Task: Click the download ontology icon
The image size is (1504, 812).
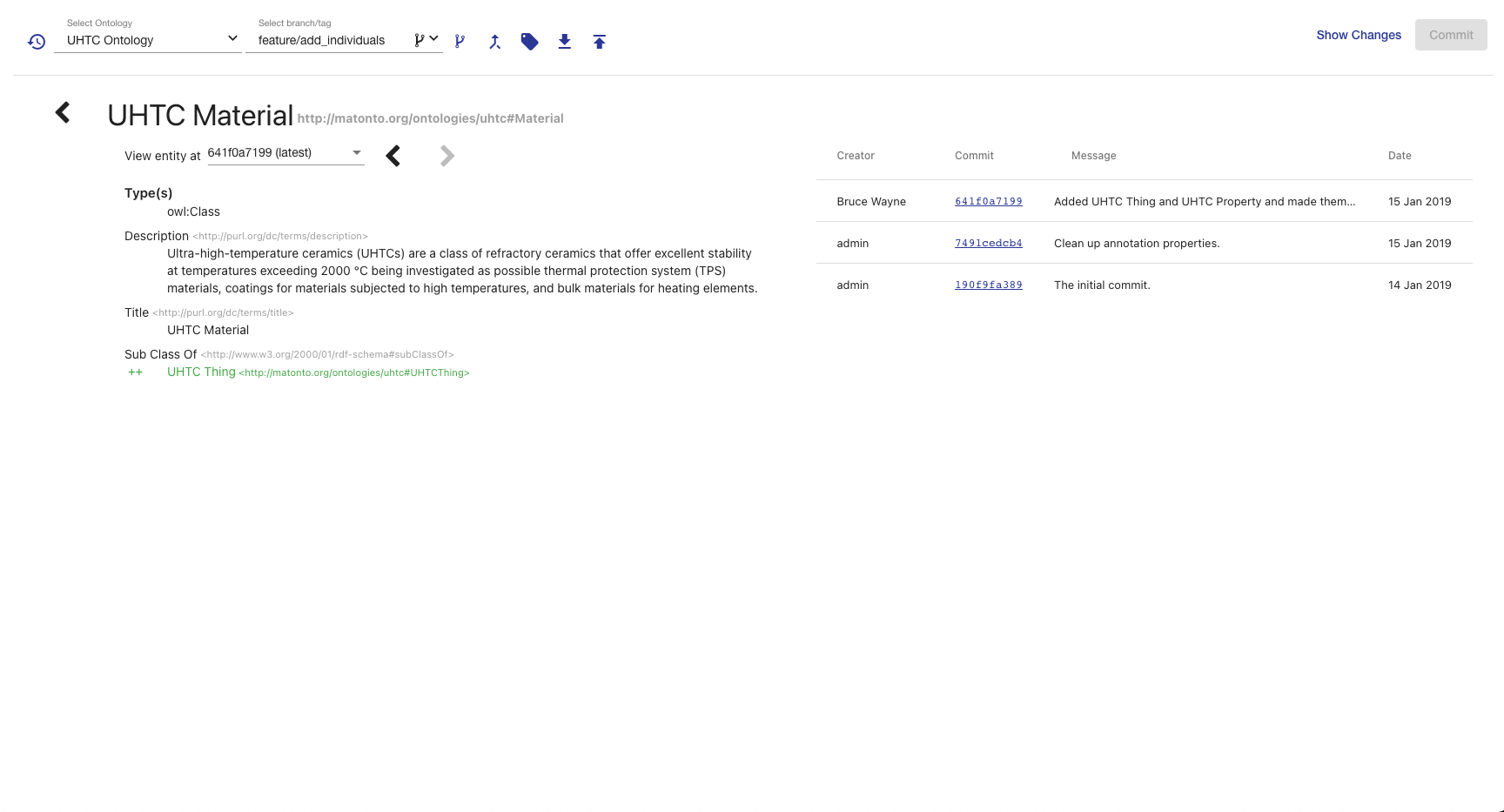Action: tap(565, 41)
